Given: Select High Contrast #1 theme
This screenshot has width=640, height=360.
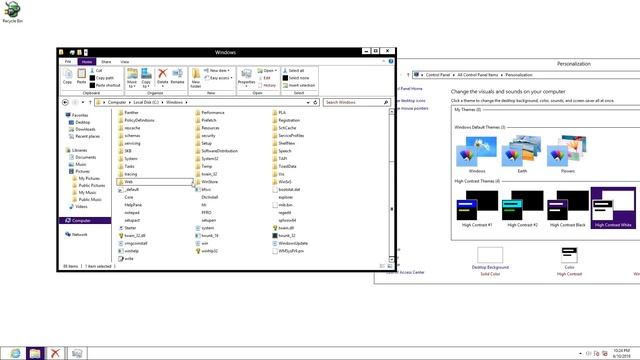Looking at the screenshot, I should [x=477, y=208].
